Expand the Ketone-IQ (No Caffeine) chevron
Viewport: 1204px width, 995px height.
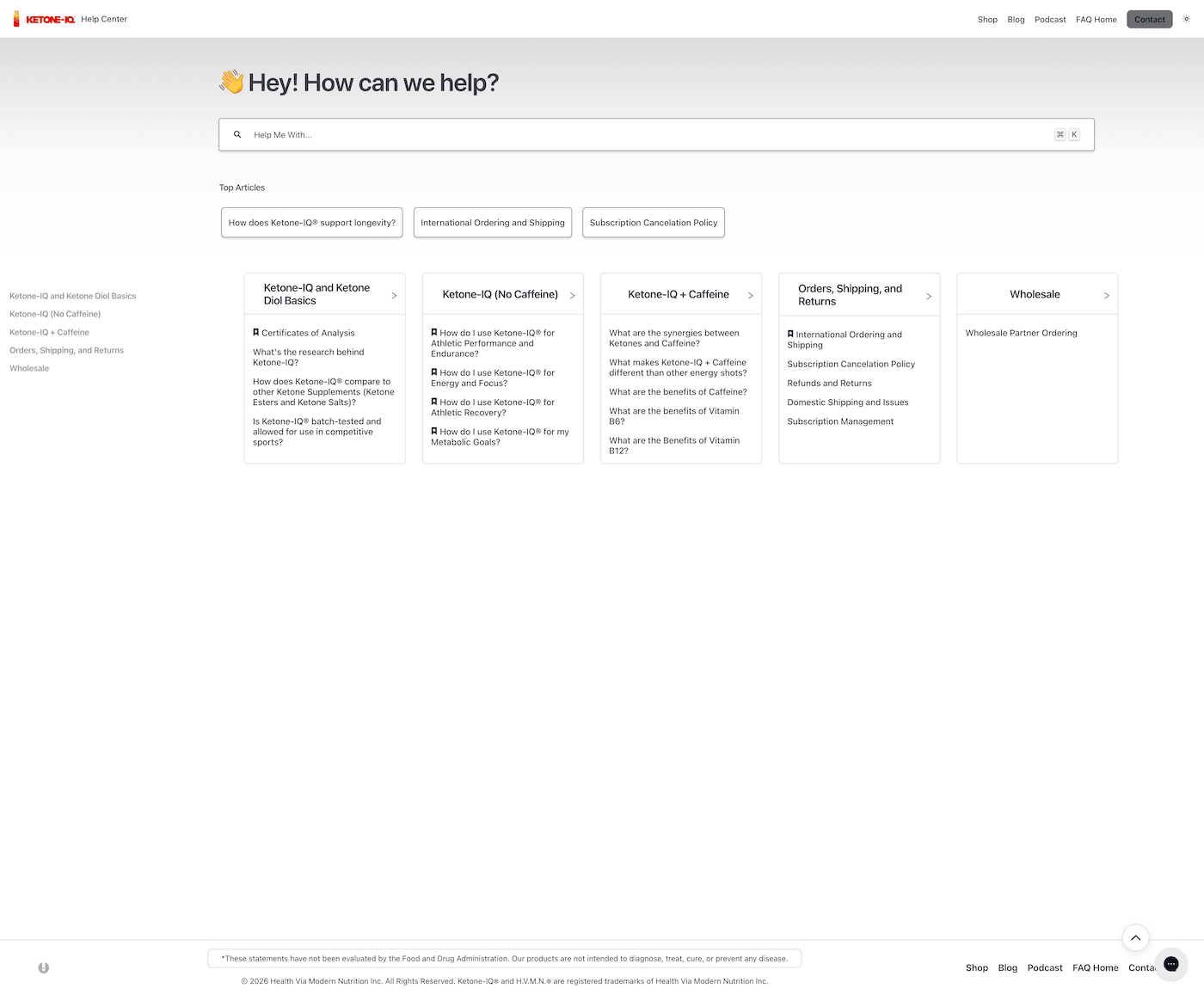click(573, 295)
